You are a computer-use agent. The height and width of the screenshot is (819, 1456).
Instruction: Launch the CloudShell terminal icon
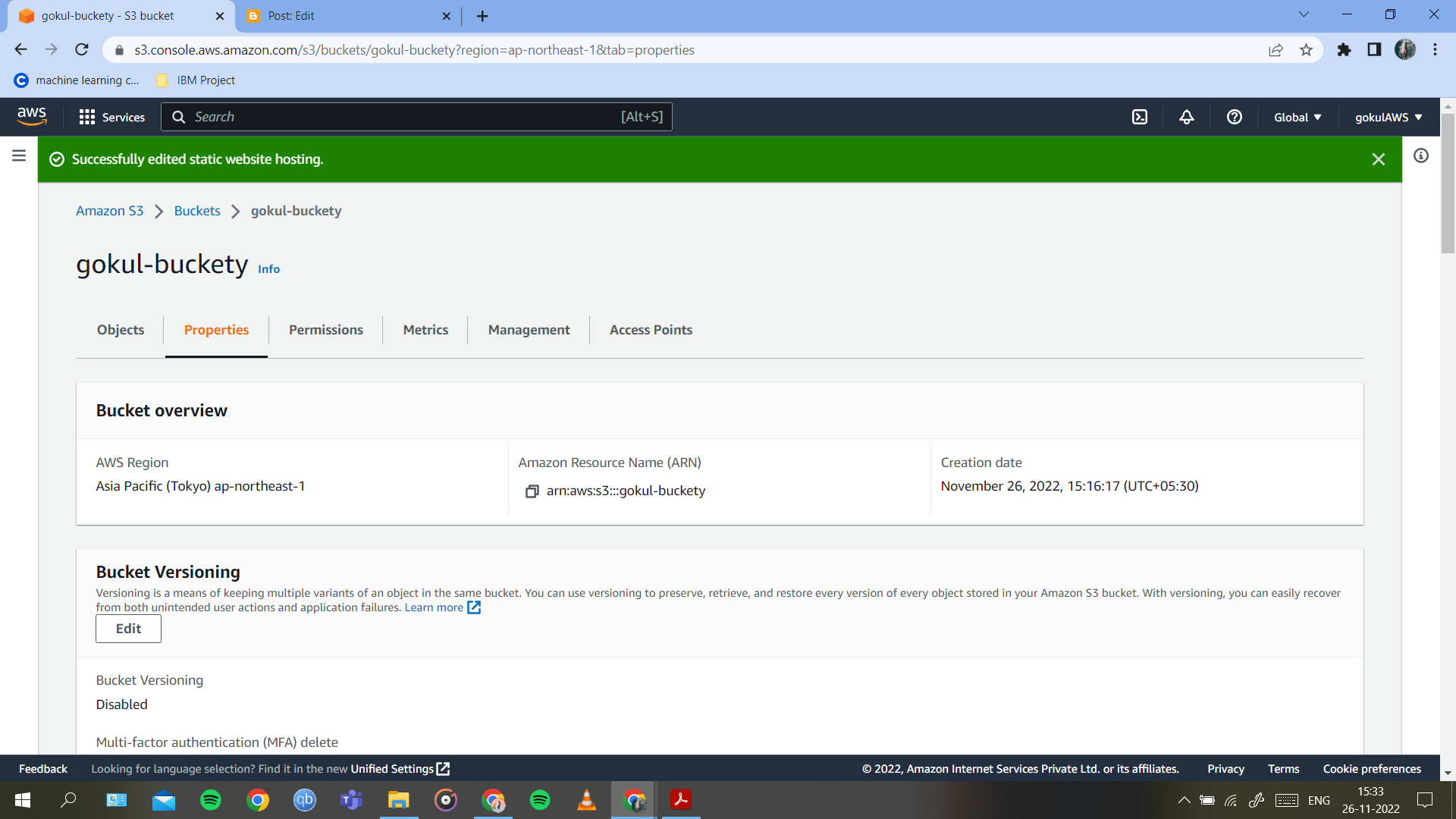1139,117
